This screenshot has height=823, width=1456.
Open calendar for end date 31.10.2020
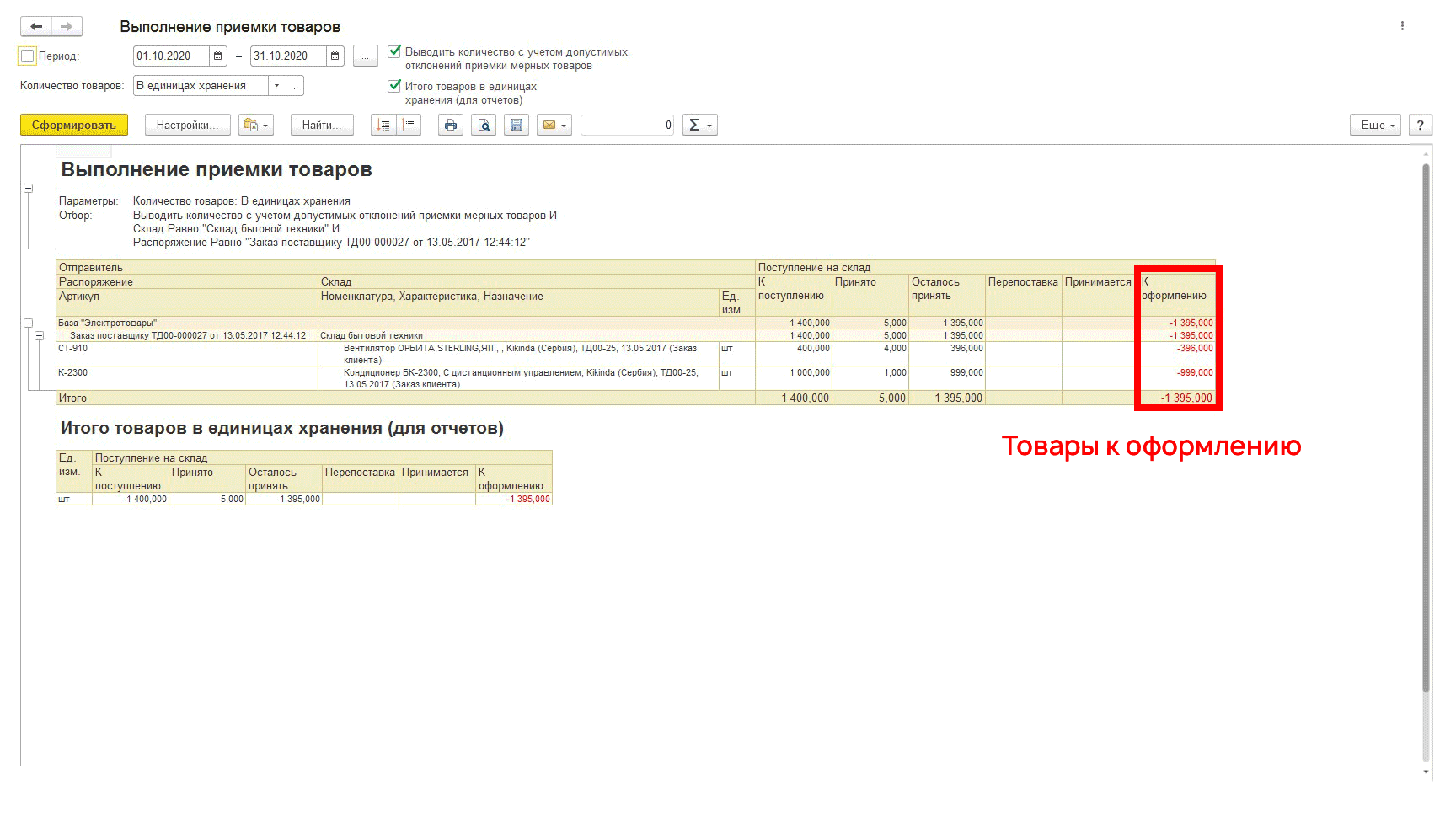335,56
